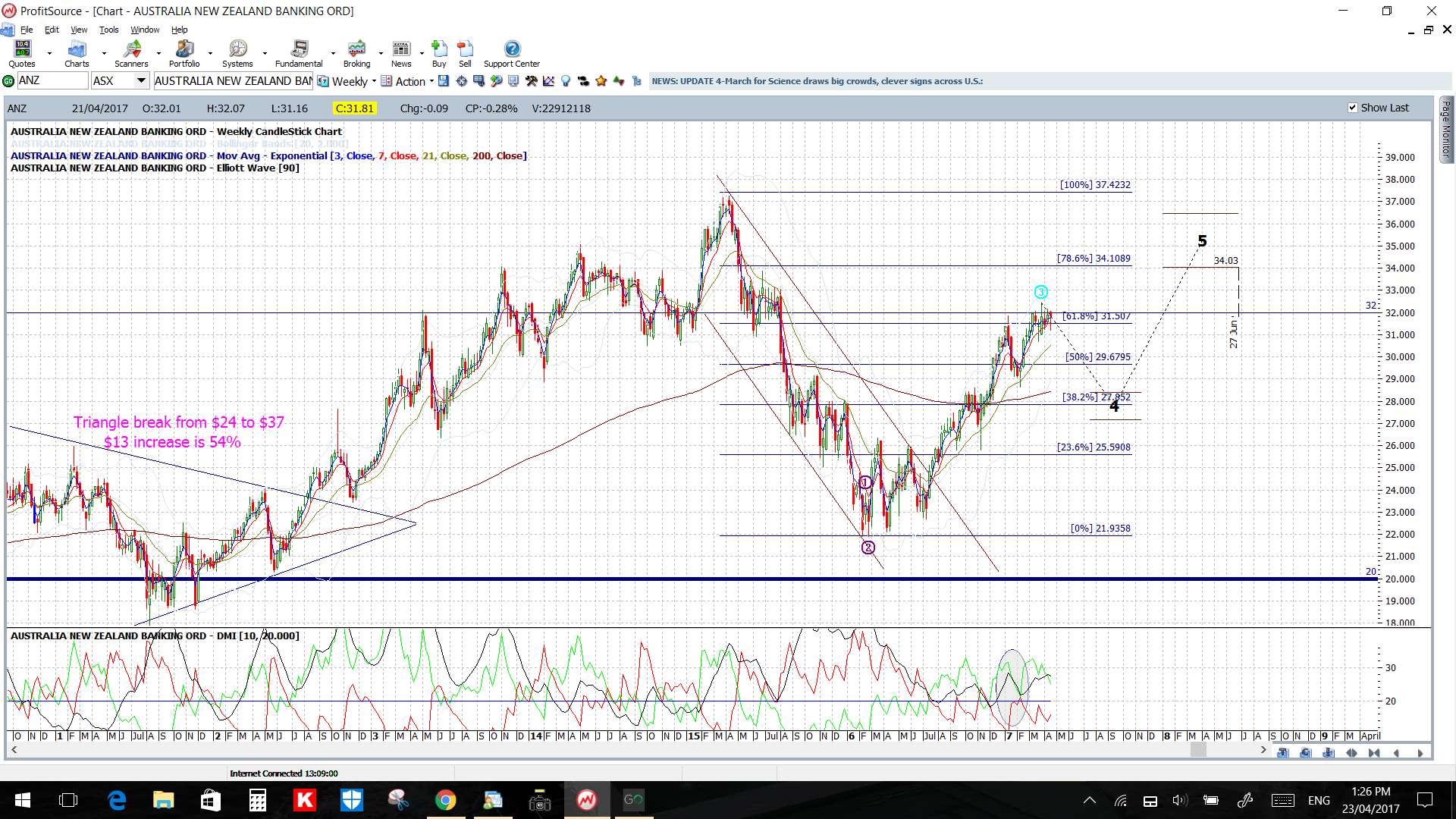Open the Charts toolbar button
This screenshot has width=1456, height=819.
coord(77,54)
